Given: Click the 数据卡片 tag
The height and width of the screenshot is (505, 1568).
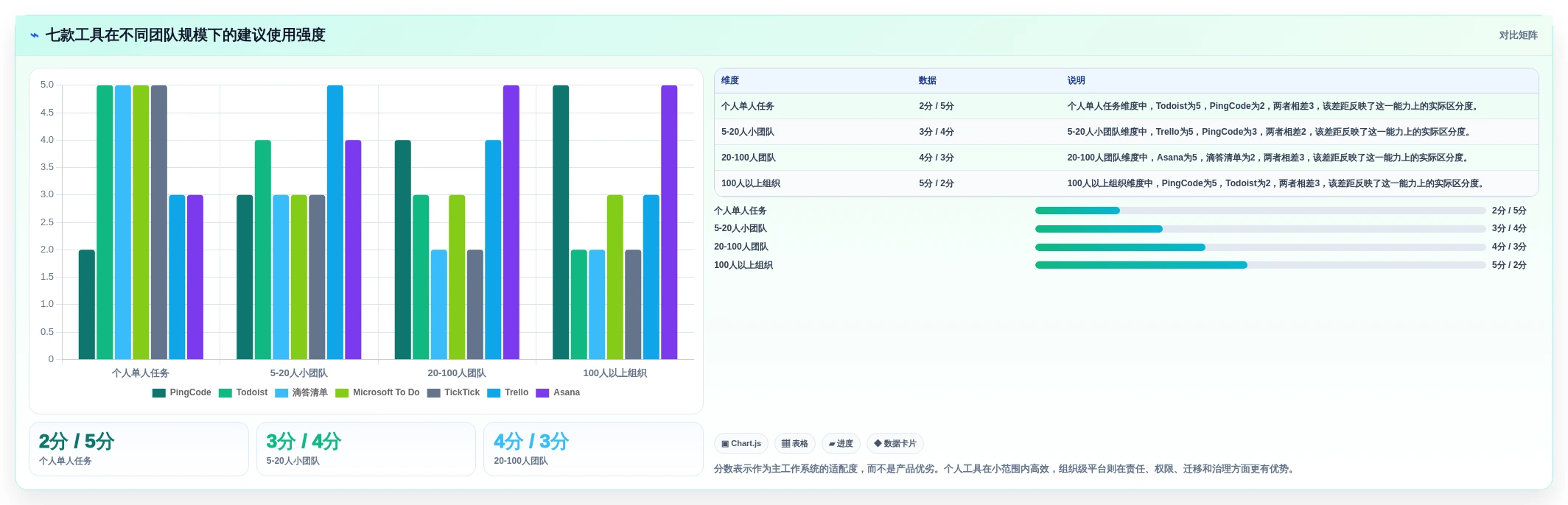Looking at the screenshot, I should pos(895,444).
